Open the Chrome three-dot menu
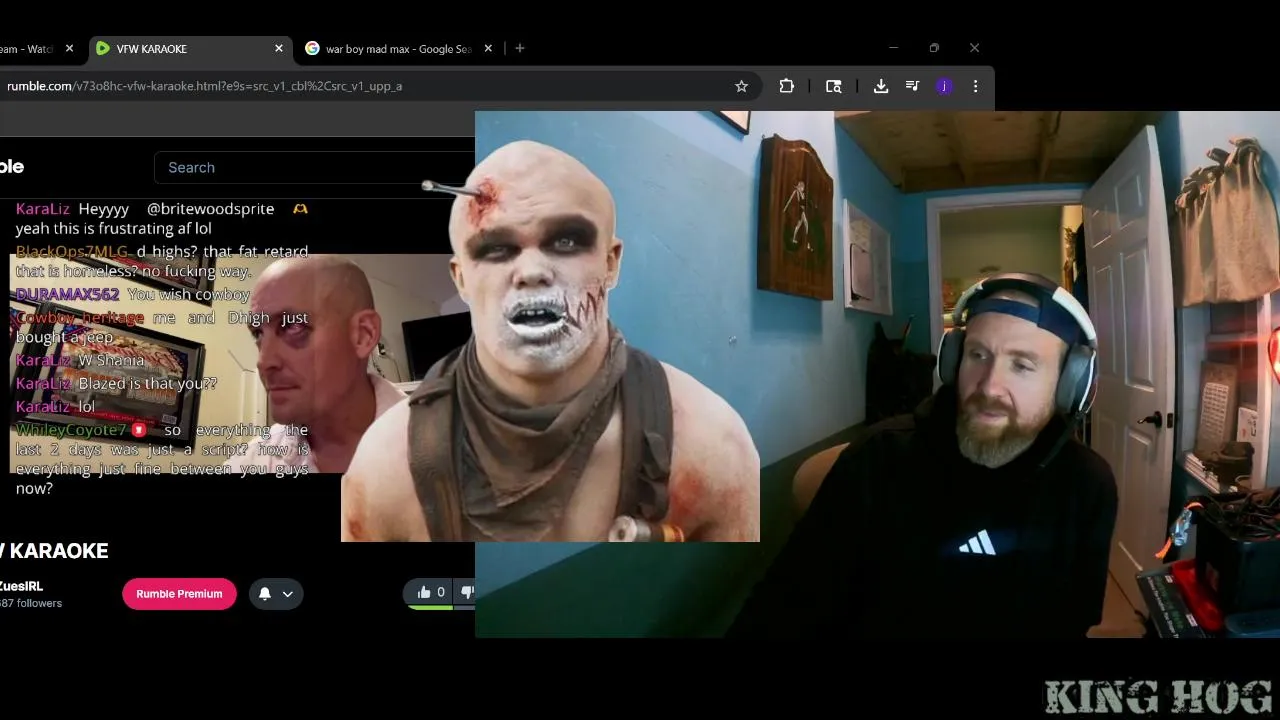 (975, 86)
